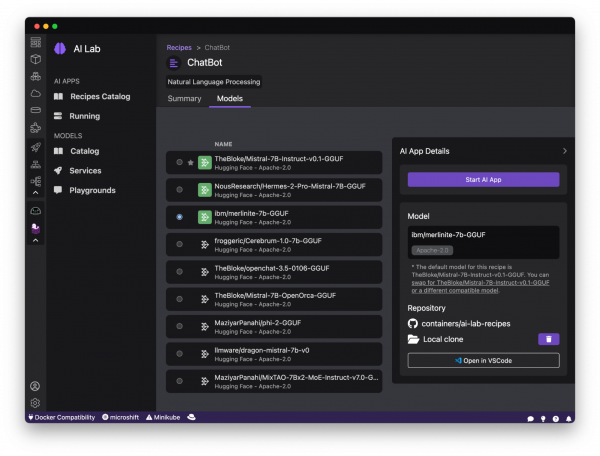Click the tree-nodes icon above the first caret
Screen dimensions: 600x456
coord(36,181)
